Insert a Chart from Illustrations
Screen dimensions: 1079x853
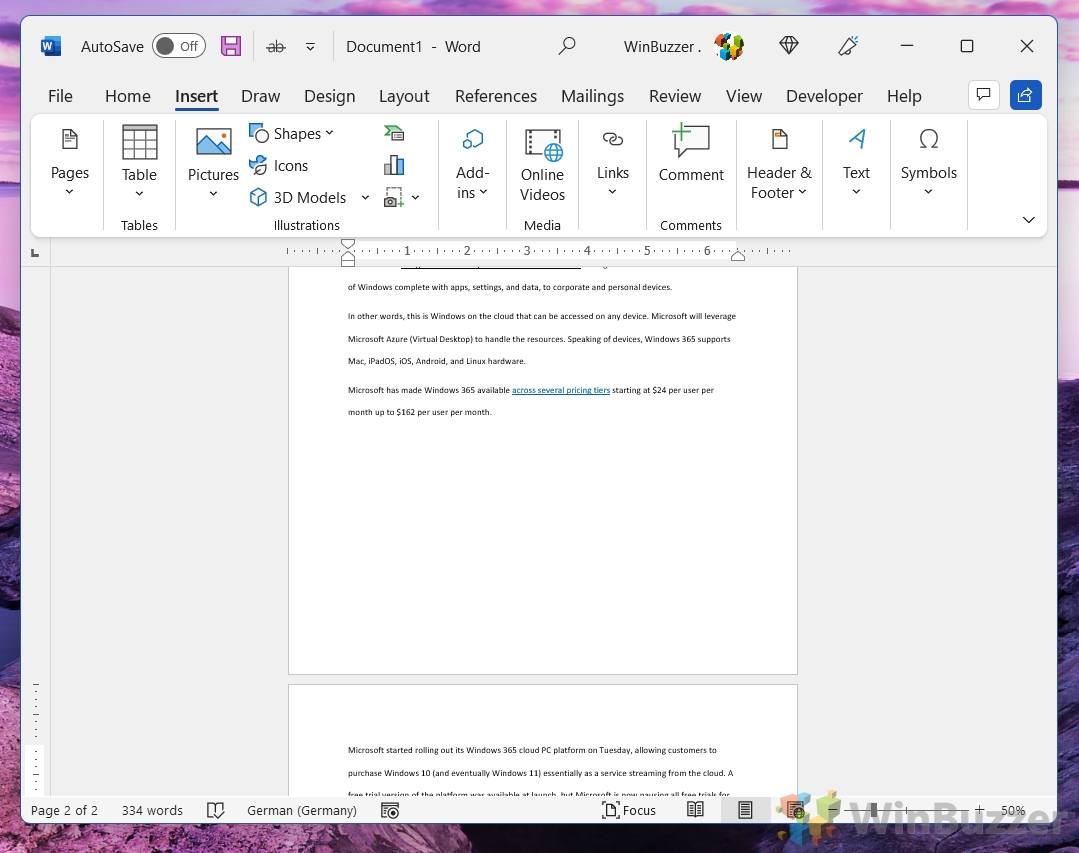tap(394, 165)
